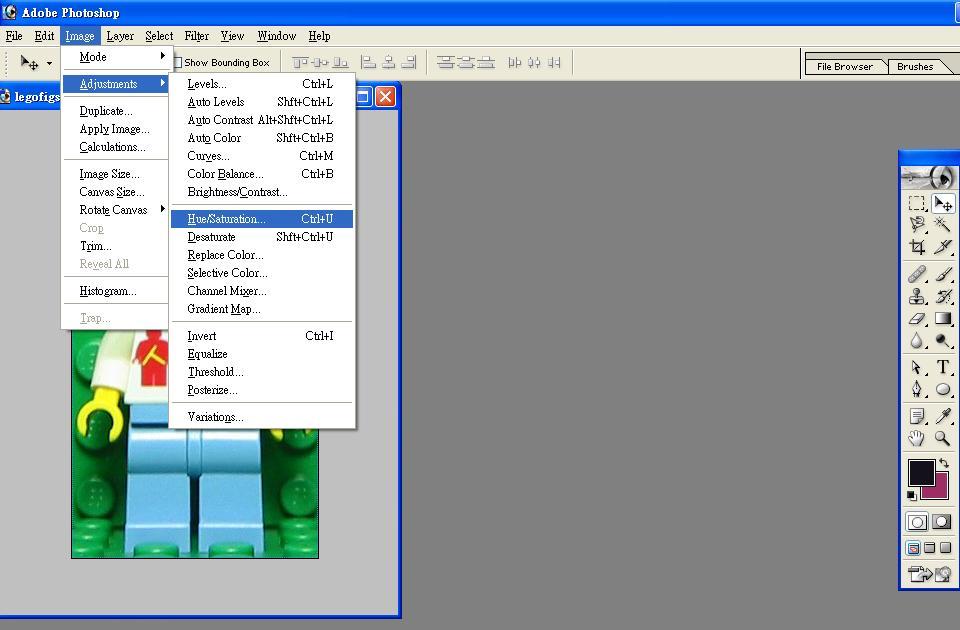Select the History Brush tool
The image size is (960, 630).
coord(943,296)
